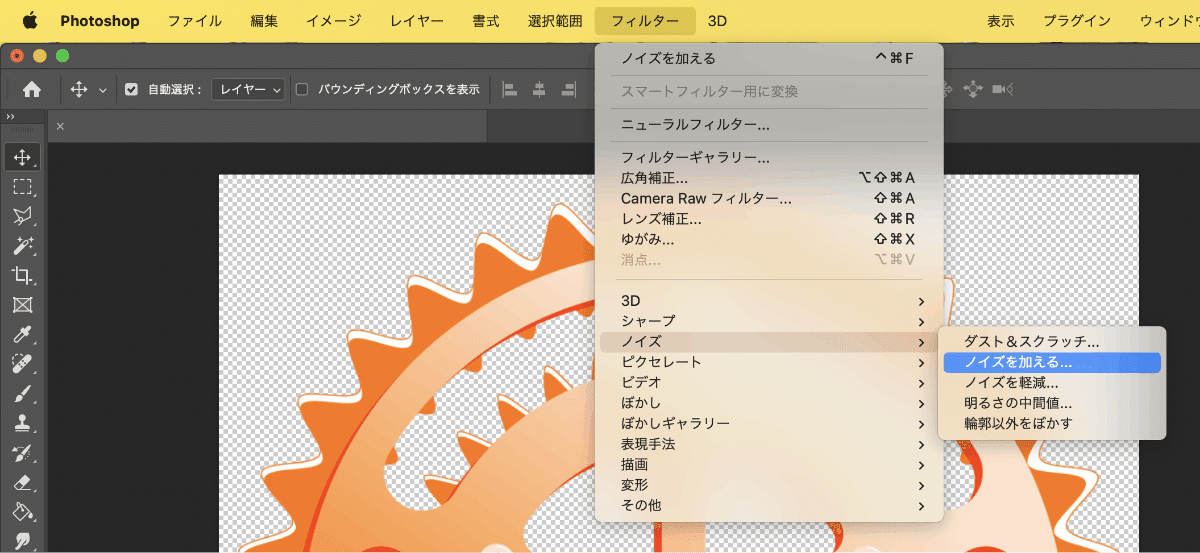Choose ダスト&スクラッチ... in noise submenu

click(x=1052, y=342)
